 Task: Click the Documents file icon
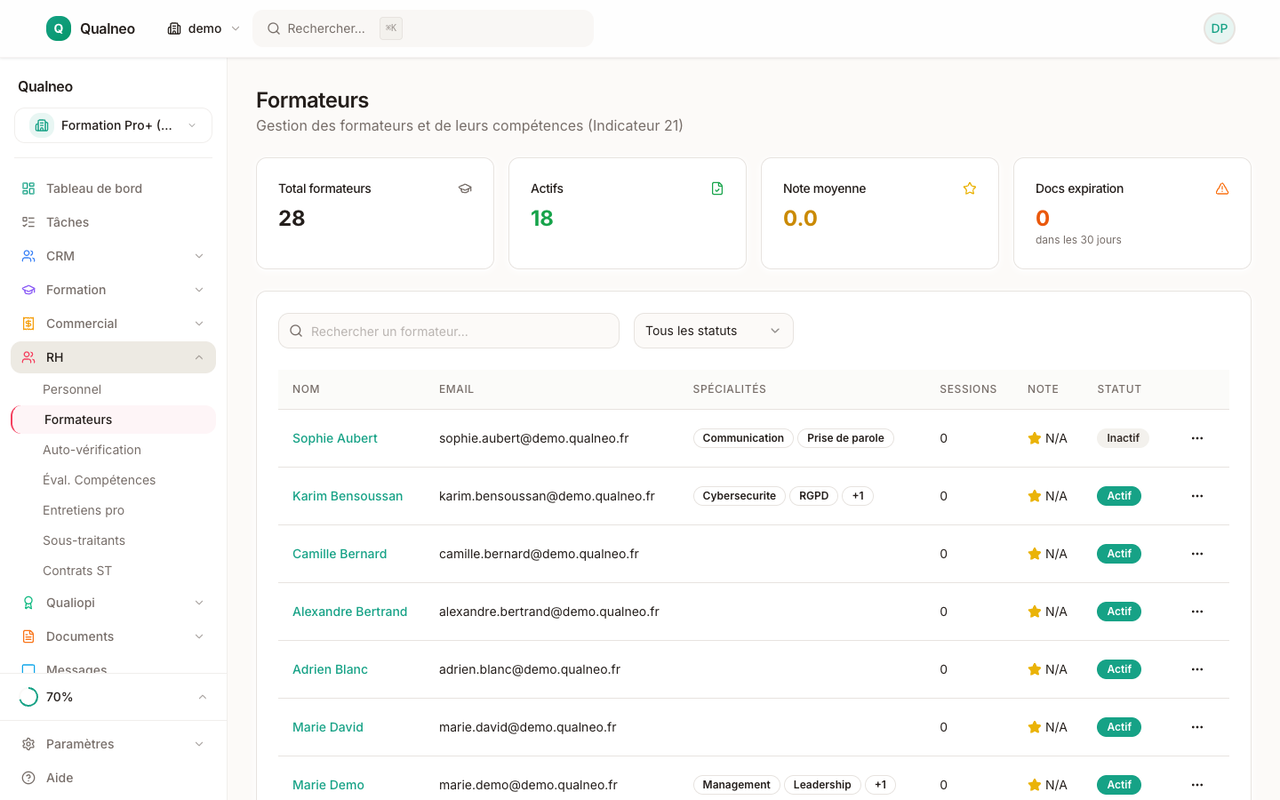[28, 636]
